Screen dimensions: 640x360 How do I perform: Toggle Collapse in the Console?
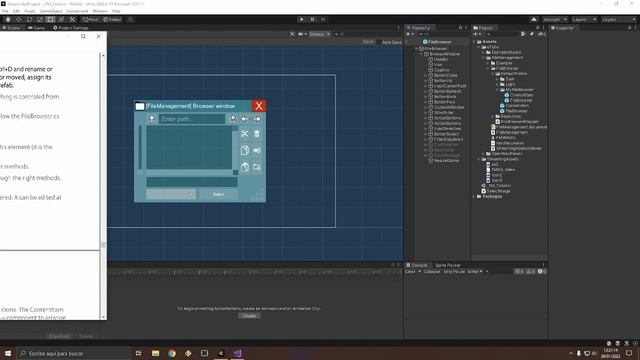coord(431,271)
